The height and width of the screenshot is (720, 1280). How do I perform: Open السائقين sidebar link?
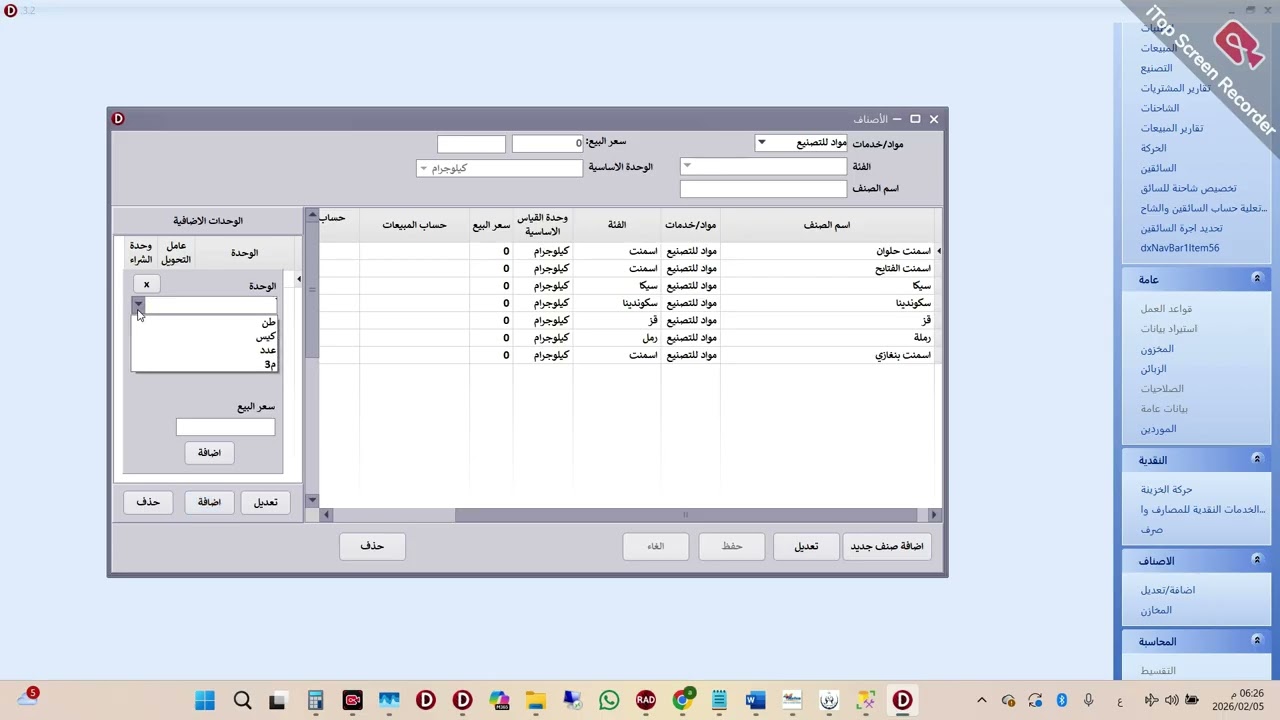1158,168
